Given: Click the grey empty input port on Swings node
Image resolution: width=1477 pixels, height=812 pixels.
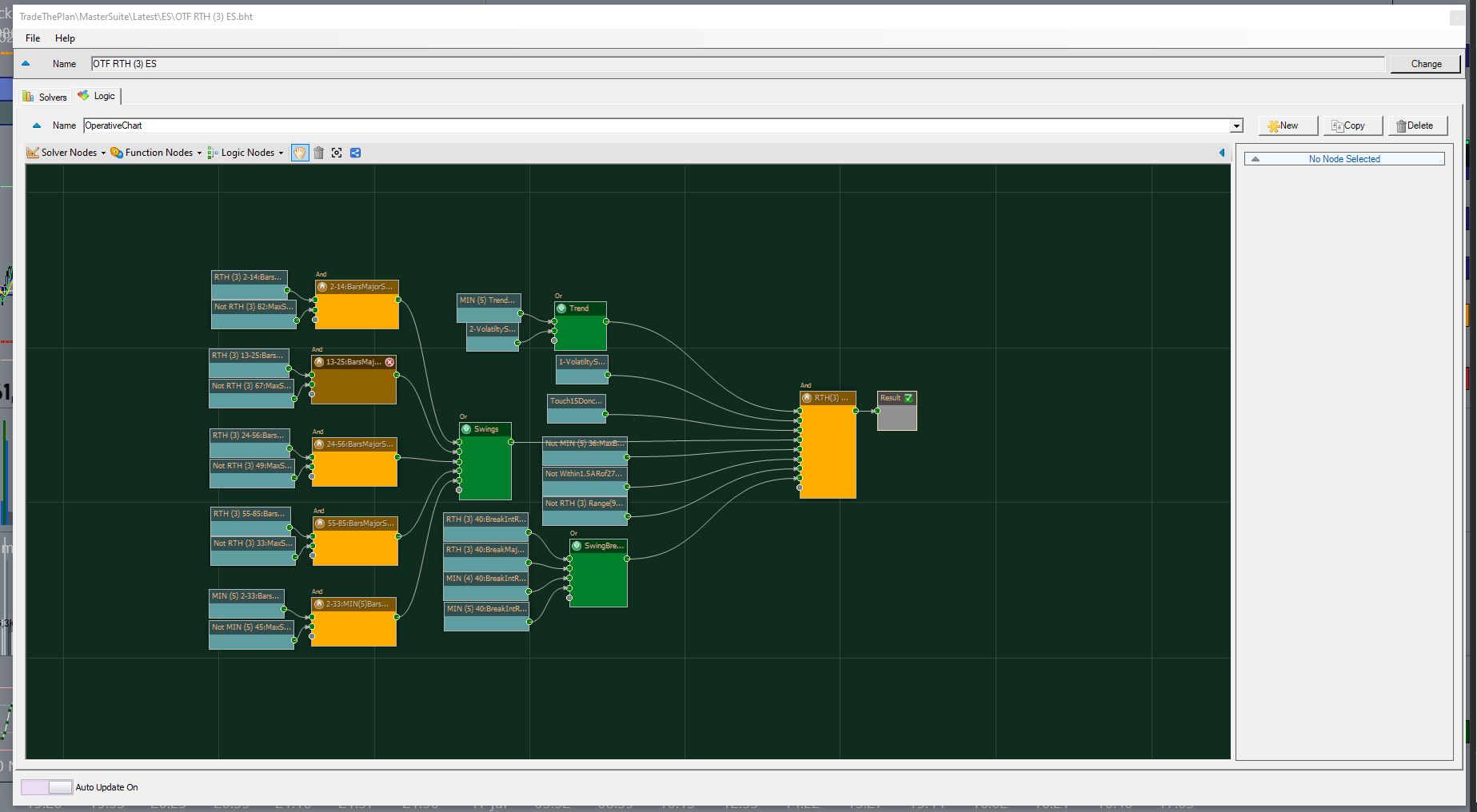Looking at the screenshot, I should click(x=459, y=490).
